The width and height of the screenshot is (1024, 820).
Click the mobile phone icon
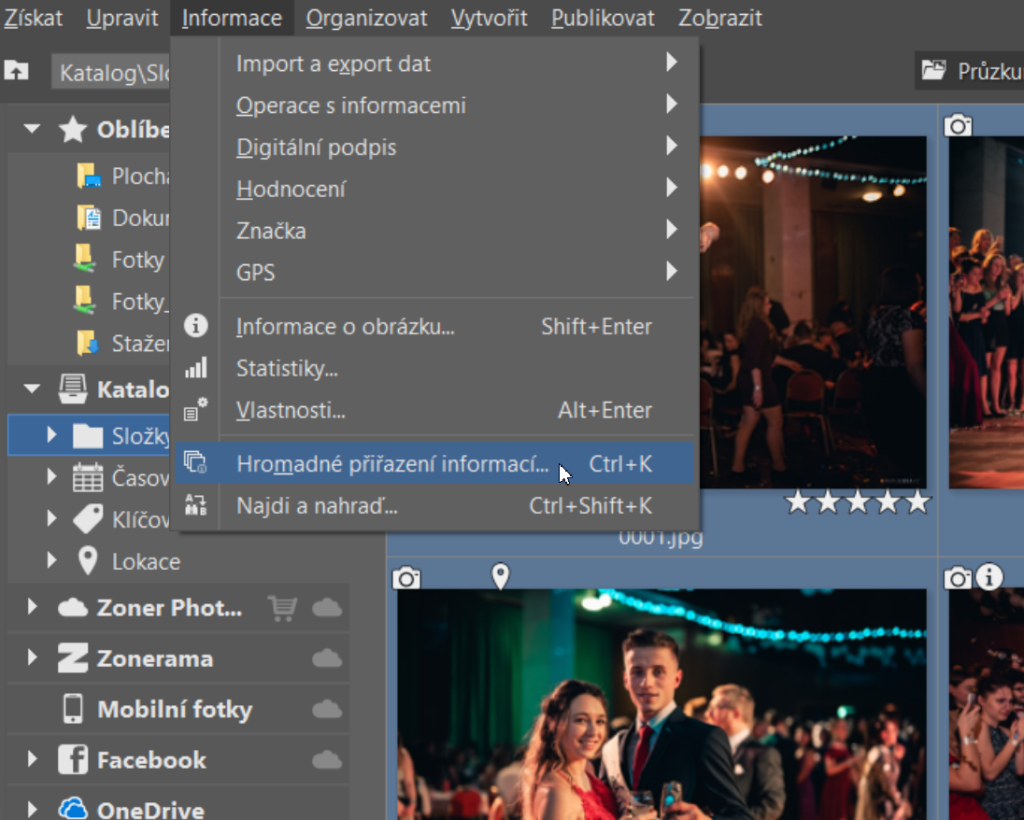click(x=72, y=709)
